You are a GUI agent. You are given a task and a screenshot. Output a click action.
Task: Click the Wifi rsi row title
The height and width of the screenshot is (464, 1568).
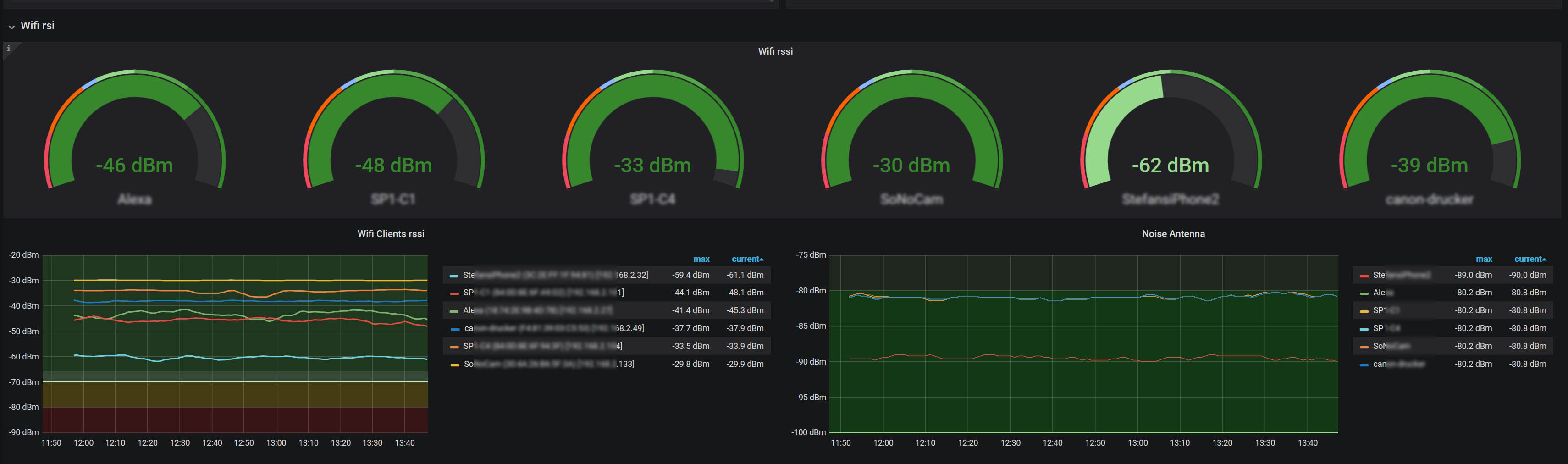tap(38, 26)
